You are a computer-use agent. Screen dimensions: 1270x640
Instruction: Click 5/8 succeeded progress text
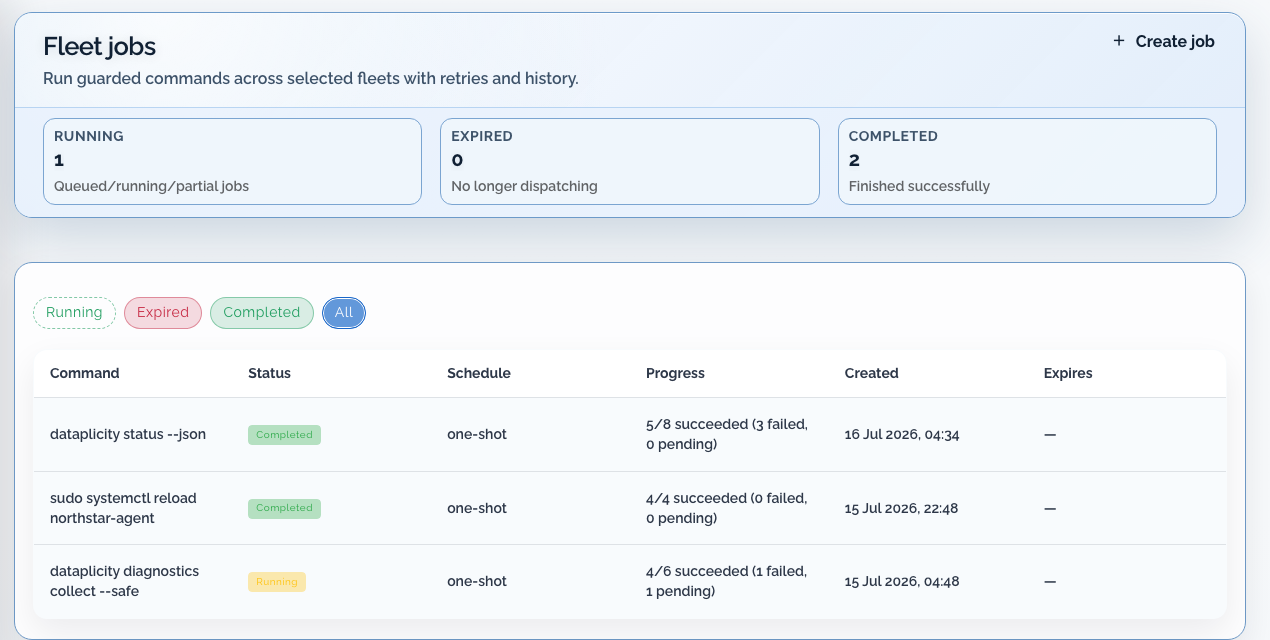pos(727,435)
